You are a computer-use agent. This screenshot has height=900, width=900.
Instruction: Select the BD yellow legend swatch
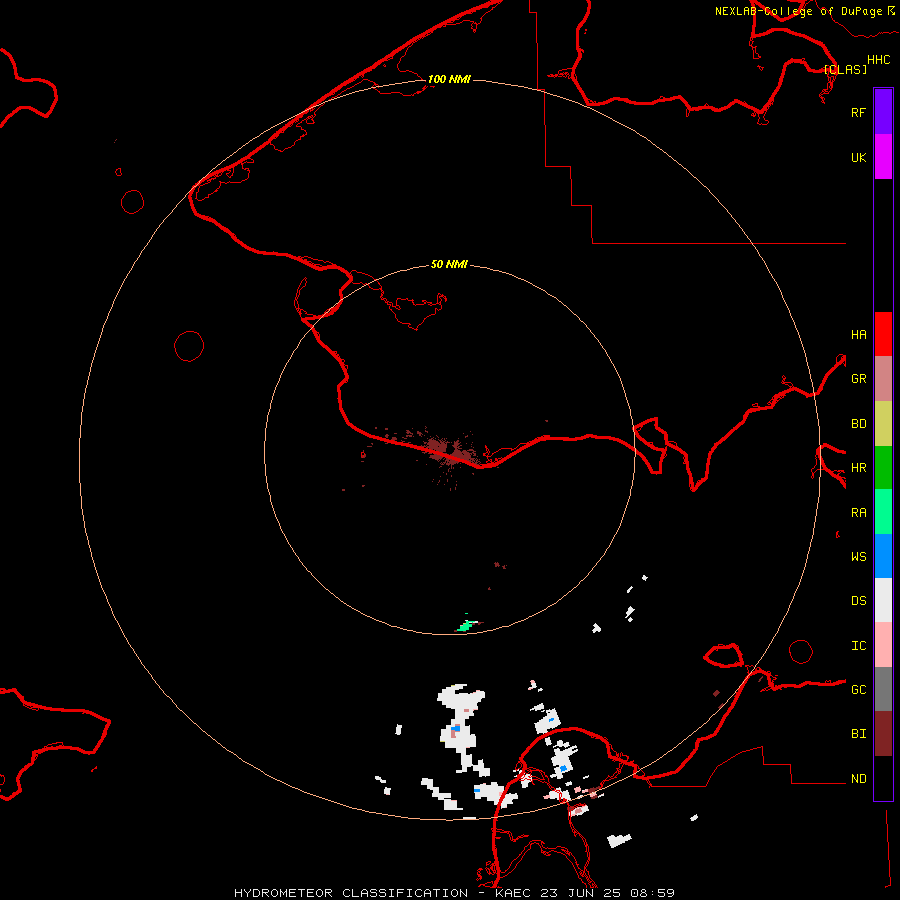pyautogui.click(x=883, y=424)
